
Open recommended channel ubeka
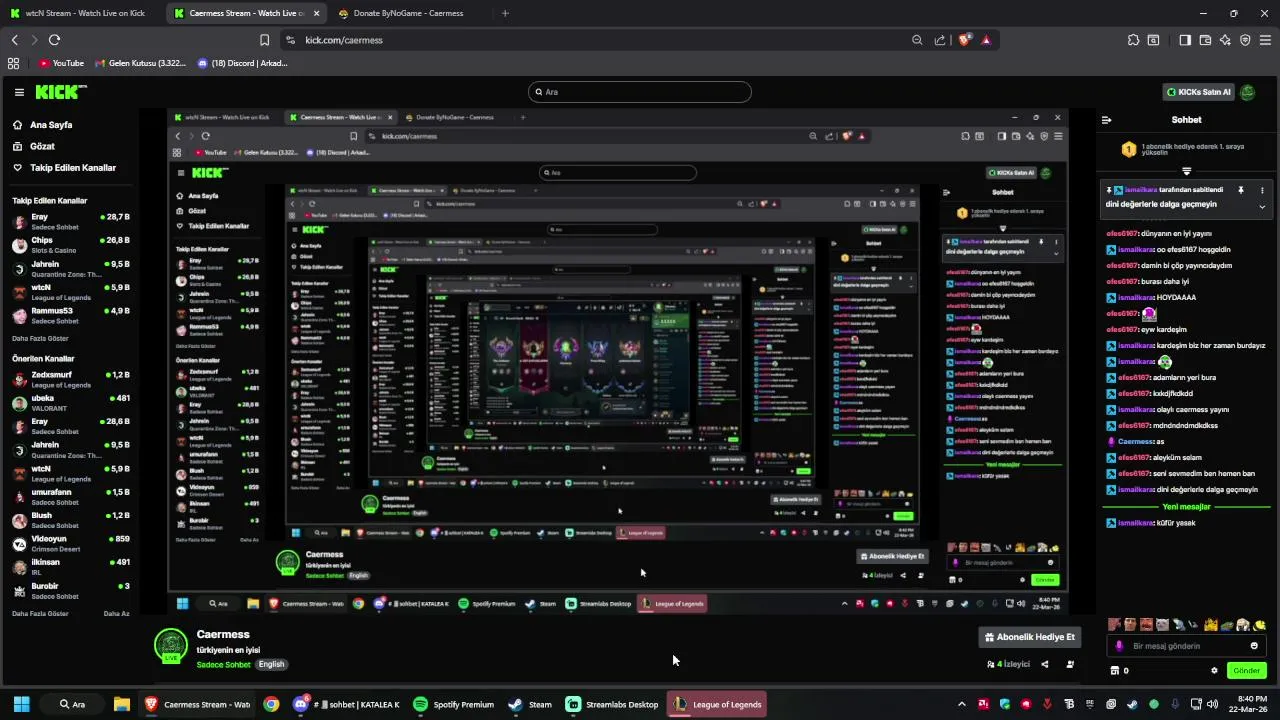pos(70,403)
